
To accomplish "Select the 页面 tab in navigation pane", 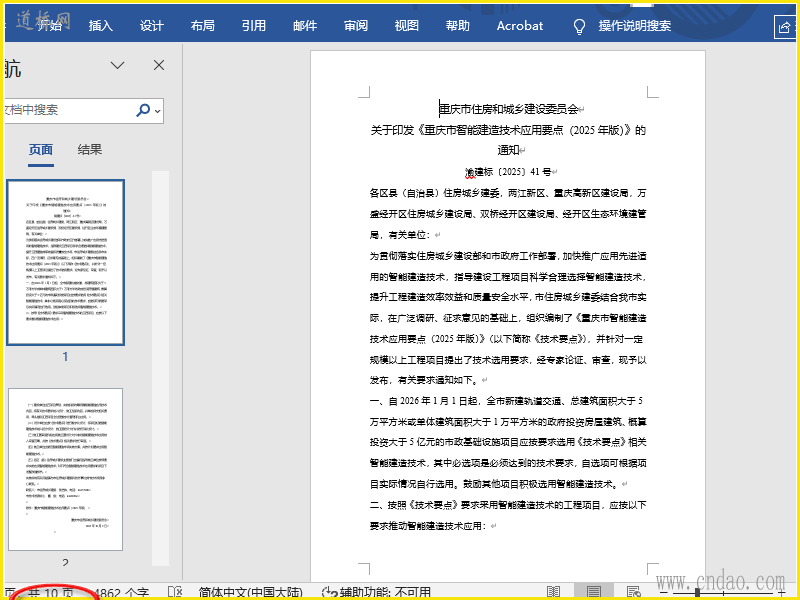I will pyautogui.click(x=41, y=150).
